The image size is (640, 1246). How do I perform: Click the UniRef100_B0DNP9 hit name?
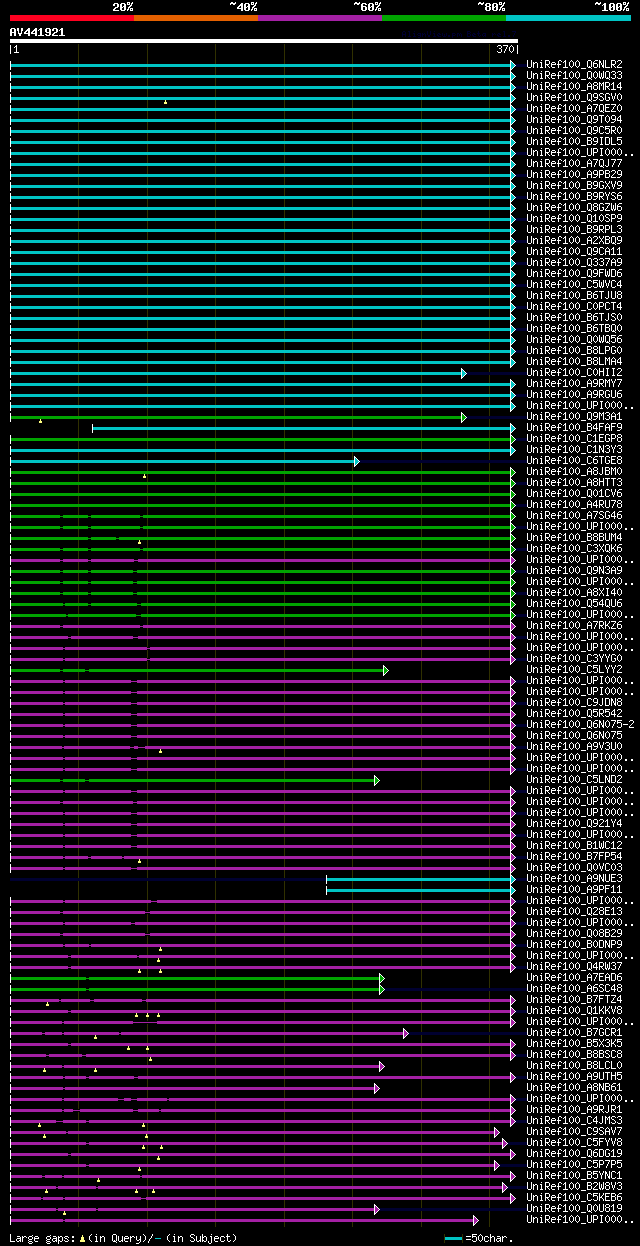tap(574, 945)
